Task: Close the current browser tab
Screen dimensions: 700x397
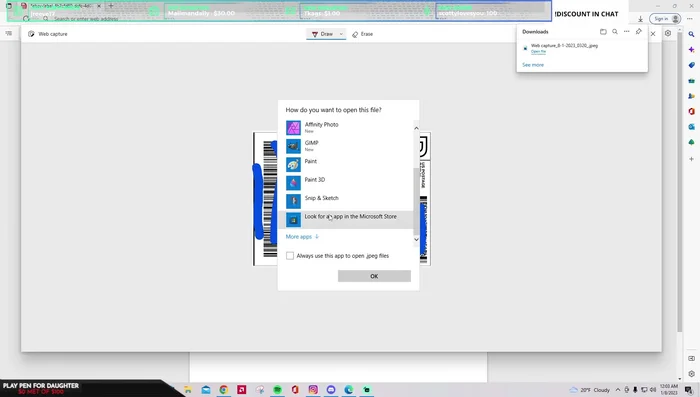Action: (99, 6)
